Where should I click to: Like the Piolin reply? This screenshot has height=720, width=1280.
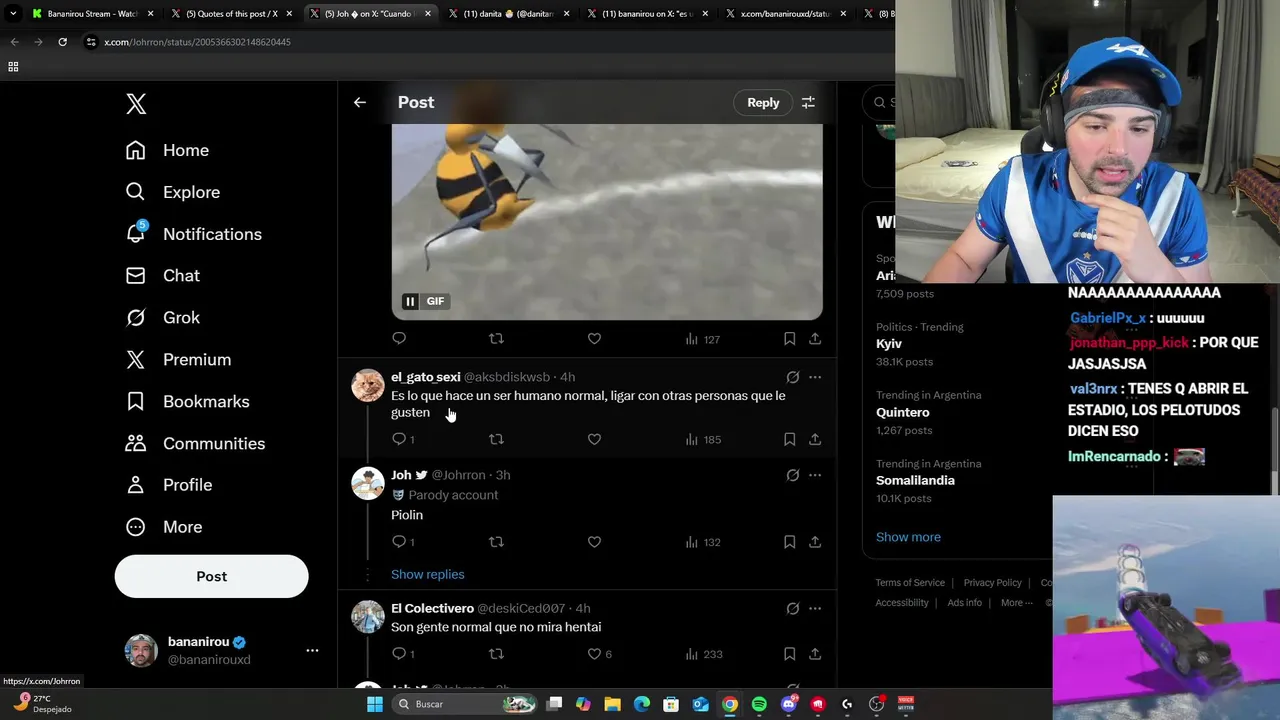(594, 542)
